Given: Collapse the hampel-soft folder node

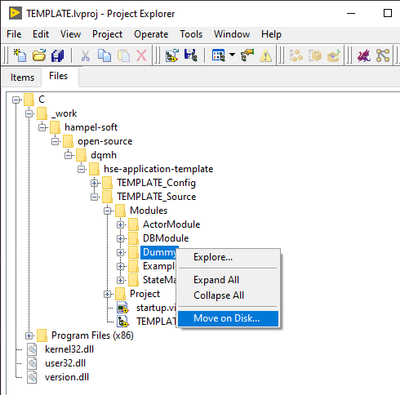Looking at the screenshot, I should pos(42,127).
